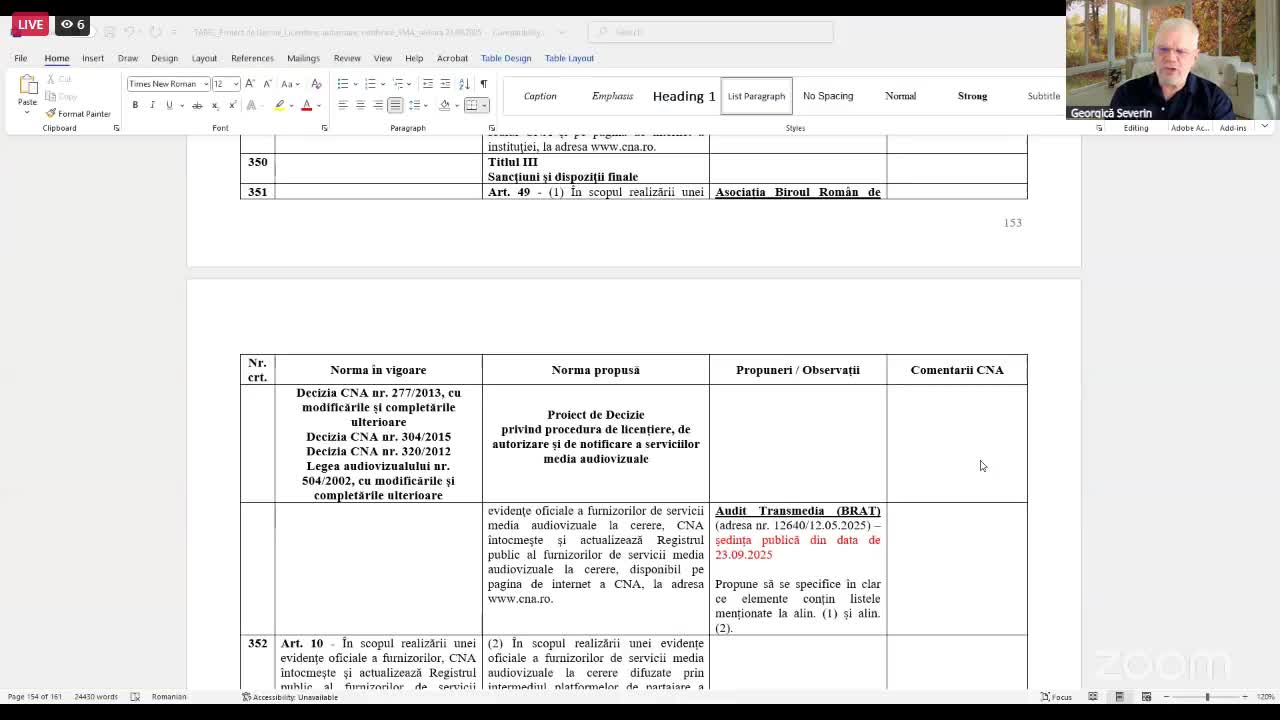Click the Clear All Formatting icon

tap(317, 84)
